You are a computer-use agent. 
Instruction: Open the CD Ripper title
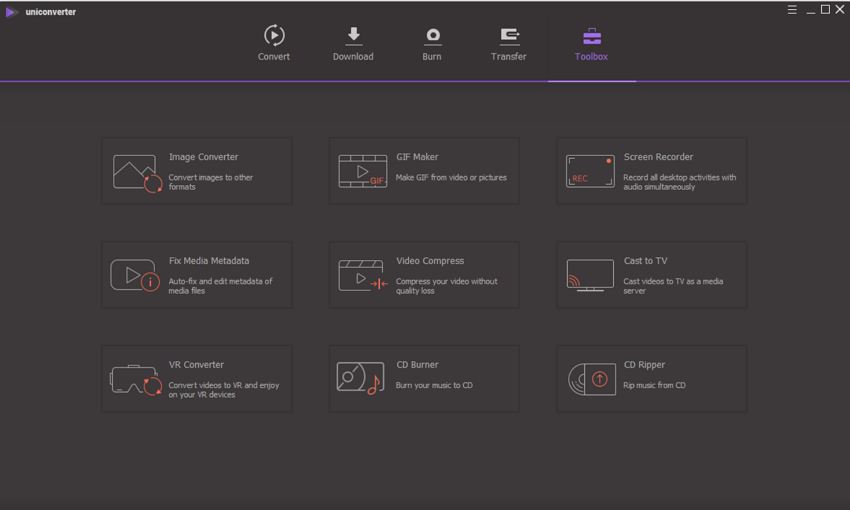(x=644, y=365)
